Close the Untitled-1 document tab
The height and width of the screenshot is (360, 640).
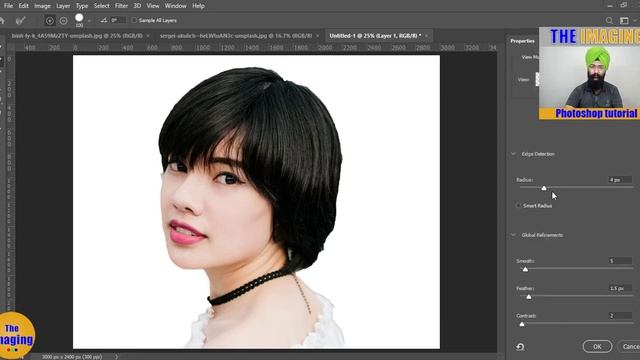point(427,36)
